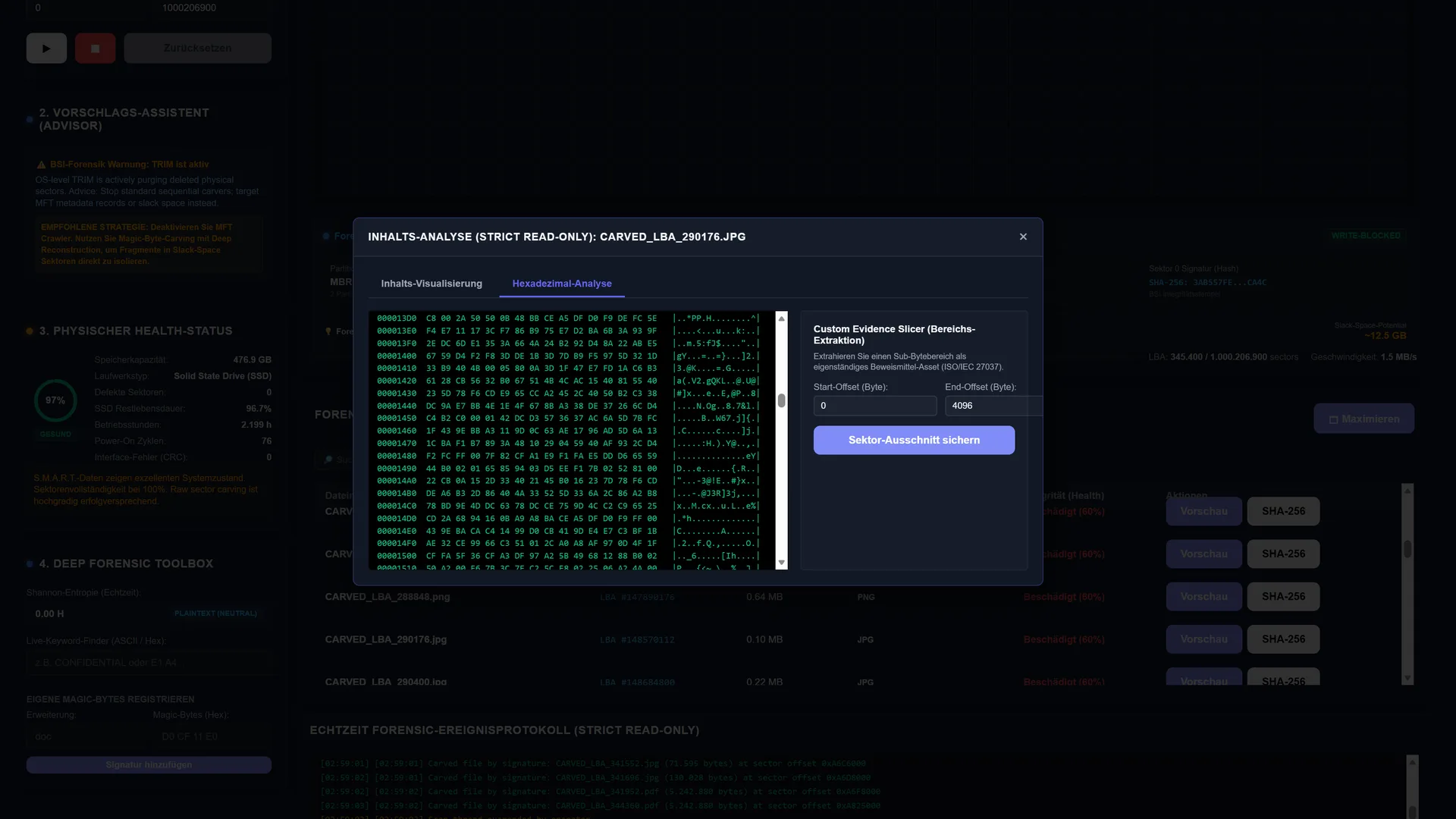Screen dimensions: 1456x819
Task: Click the Maximieren button
Action: (x=1363, y=419)
